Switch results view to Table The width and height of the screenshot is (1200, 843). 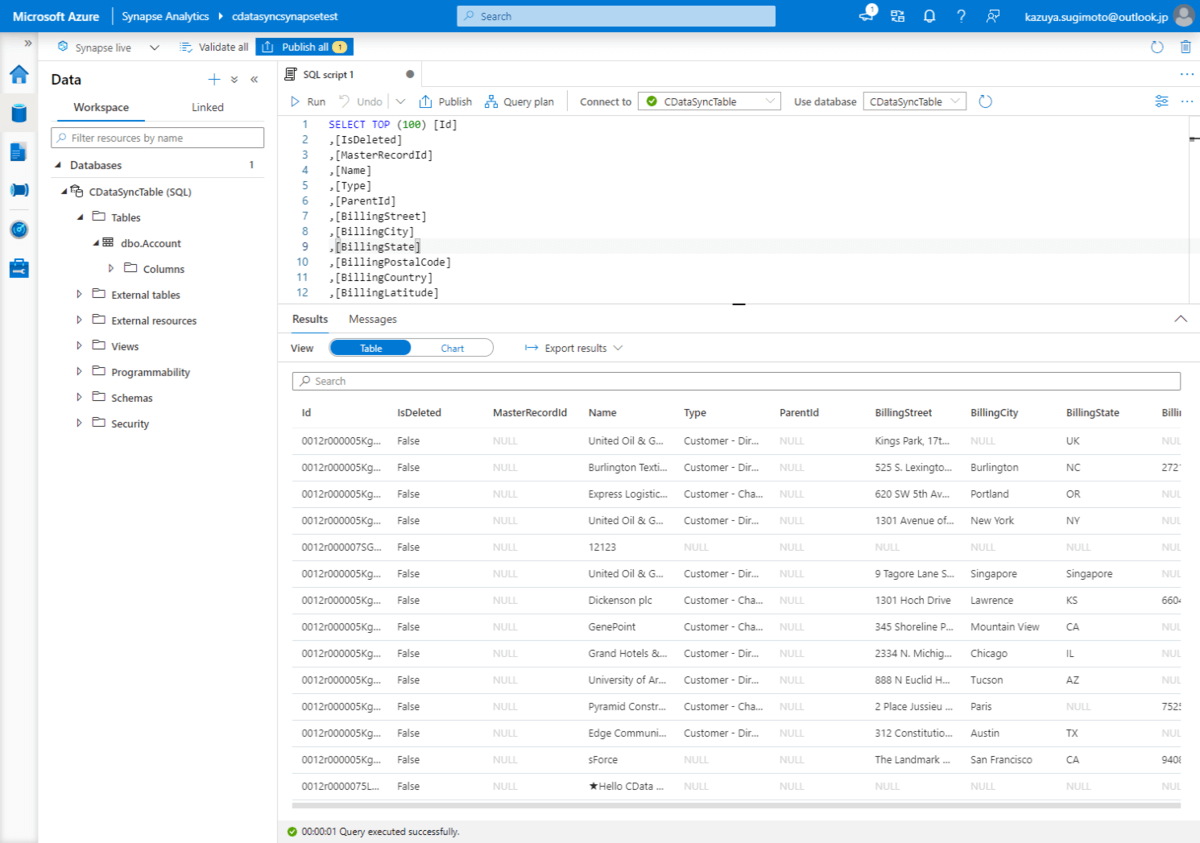click(x=370, y=348)
